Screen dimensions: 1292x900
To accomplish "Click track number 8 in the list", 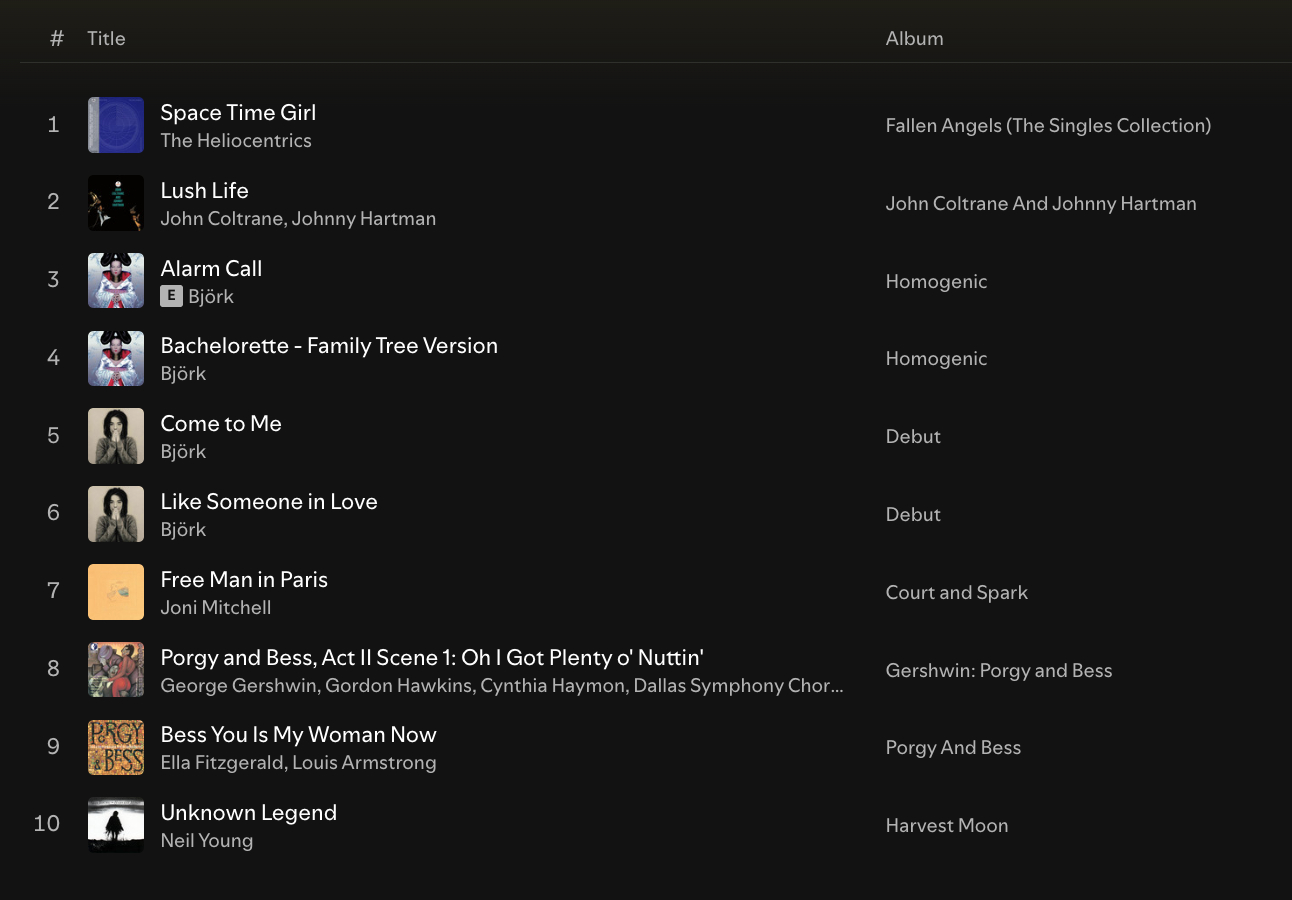I will click(53, 669).
